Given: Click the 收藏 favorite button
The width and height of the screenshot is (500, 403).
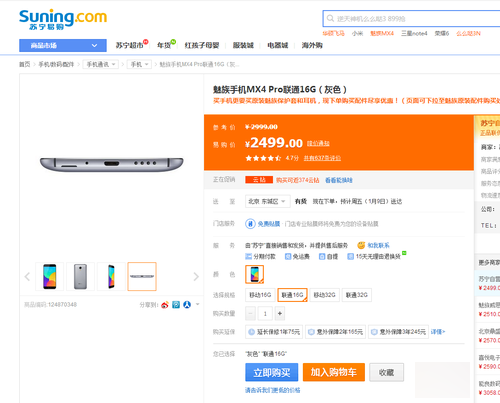Looking at the screenshot, I should click(x=386, y=372).
